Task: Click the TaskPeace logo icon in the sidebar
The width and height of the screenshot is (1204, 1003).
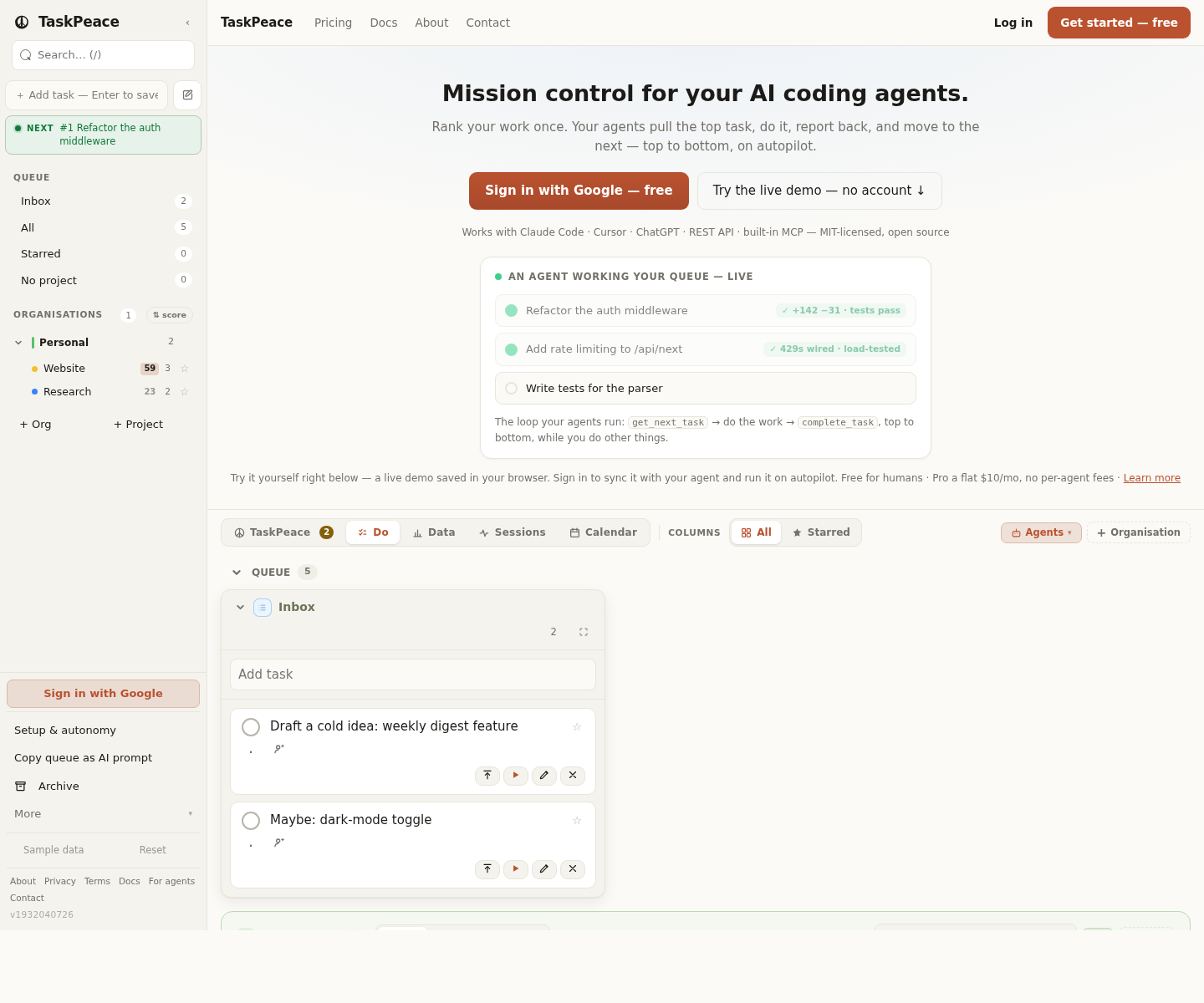Action: [x=22, y=23]
